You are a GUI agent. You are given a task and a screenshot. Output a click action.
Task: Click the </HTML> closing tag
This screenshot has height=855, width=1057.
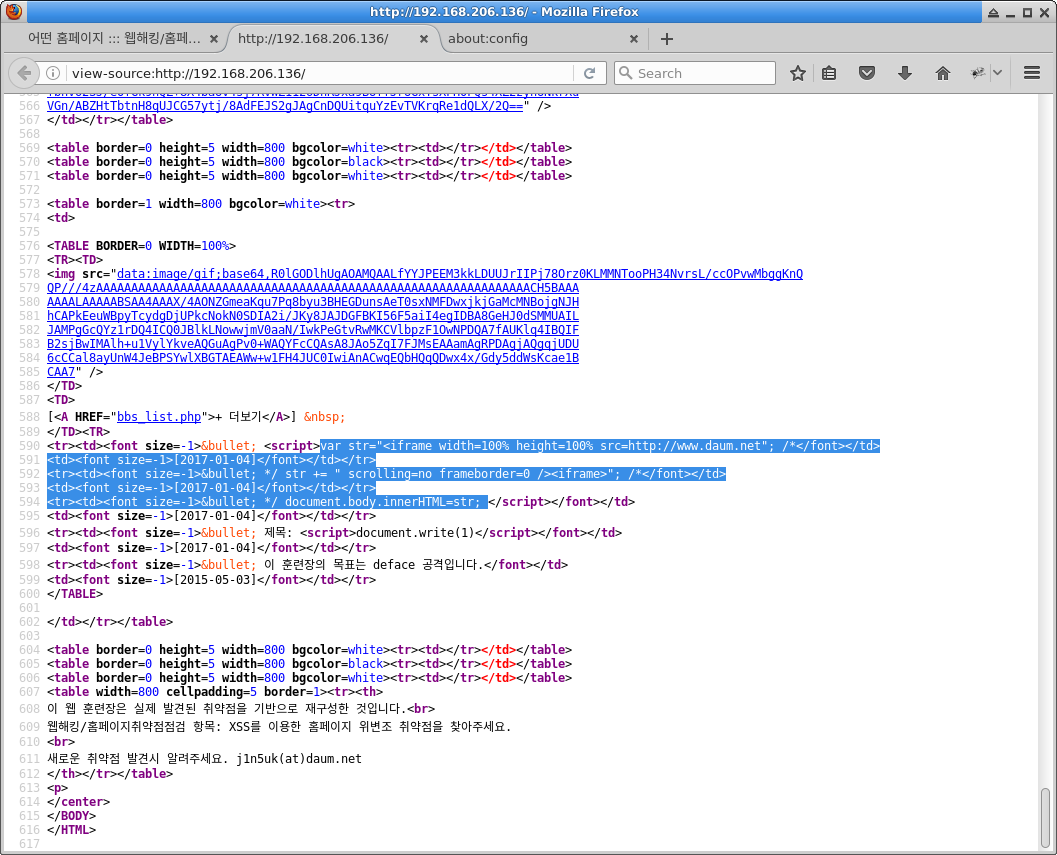point(71,830)
